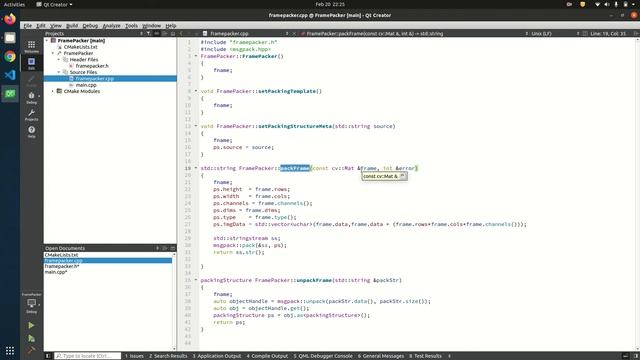The width and height of the screenshot is (640, 360).
Task: Collapse the FramePacker target node
Action: [x=53, y=53]
